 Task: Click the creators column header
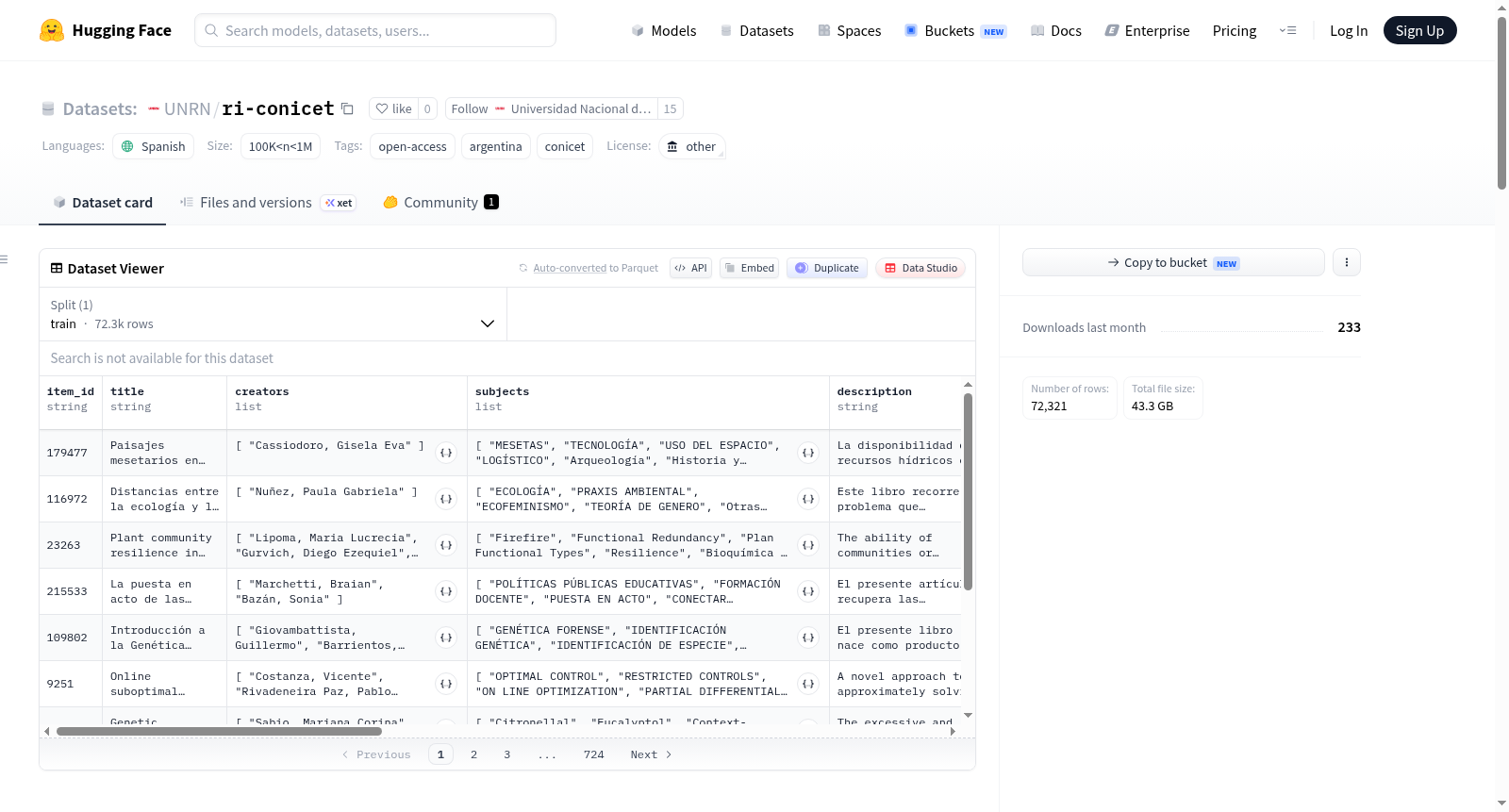347,399
